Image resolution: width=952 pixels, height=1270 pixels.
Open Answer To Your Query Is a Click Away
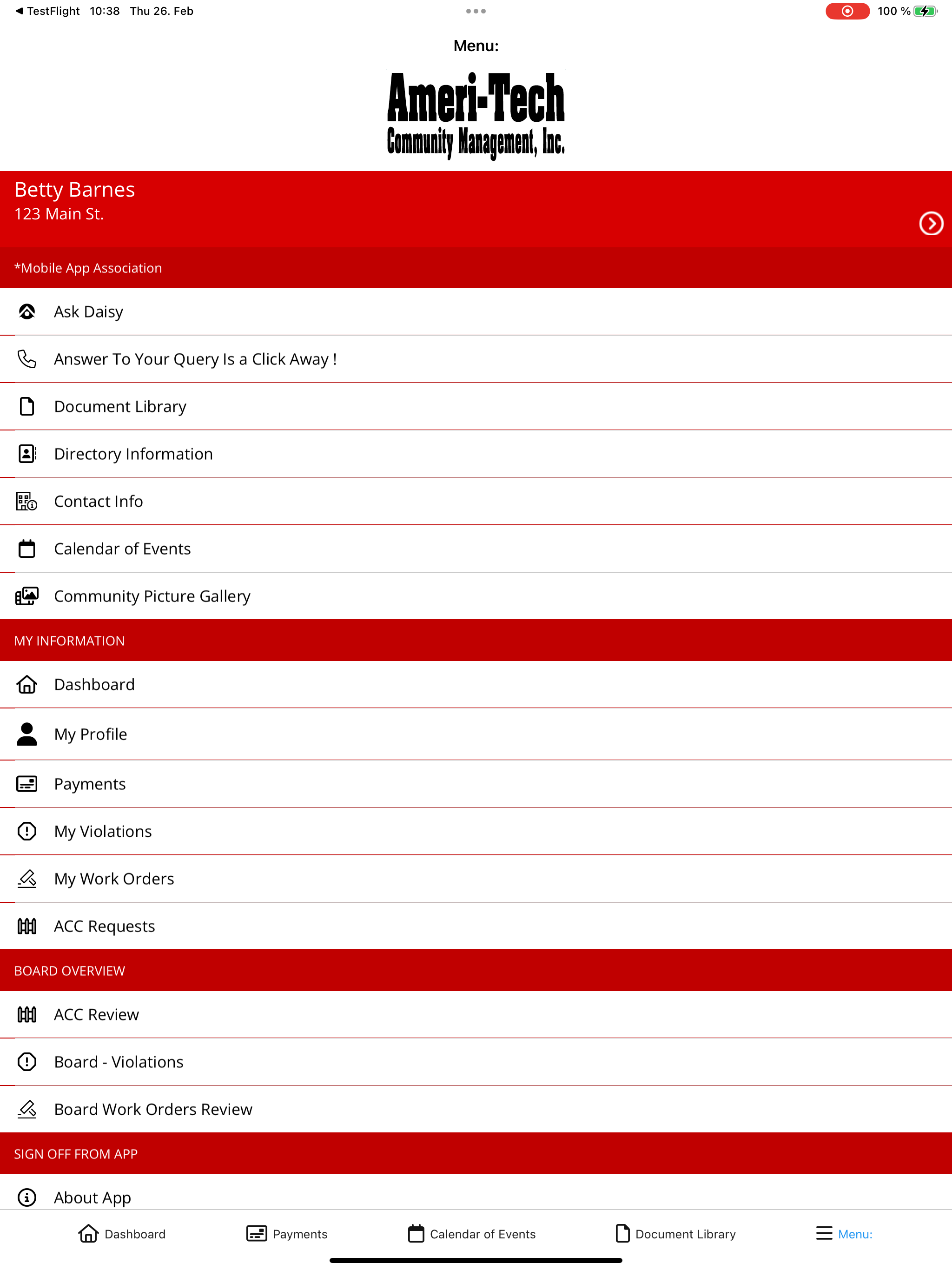point(476,359)
